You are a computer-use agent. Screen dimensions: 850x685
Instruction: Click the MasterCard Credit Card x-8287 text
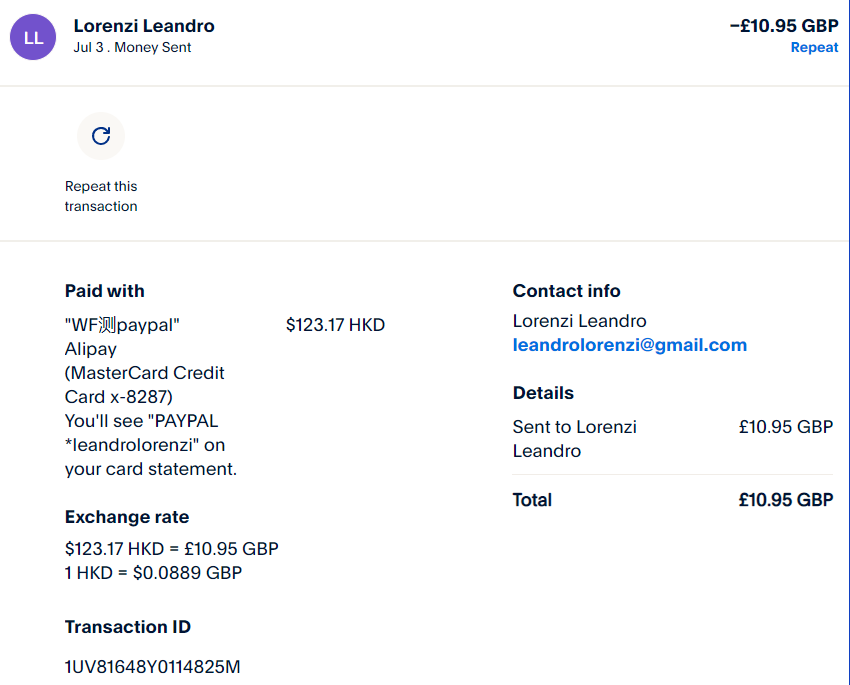(x=145, y=385)
